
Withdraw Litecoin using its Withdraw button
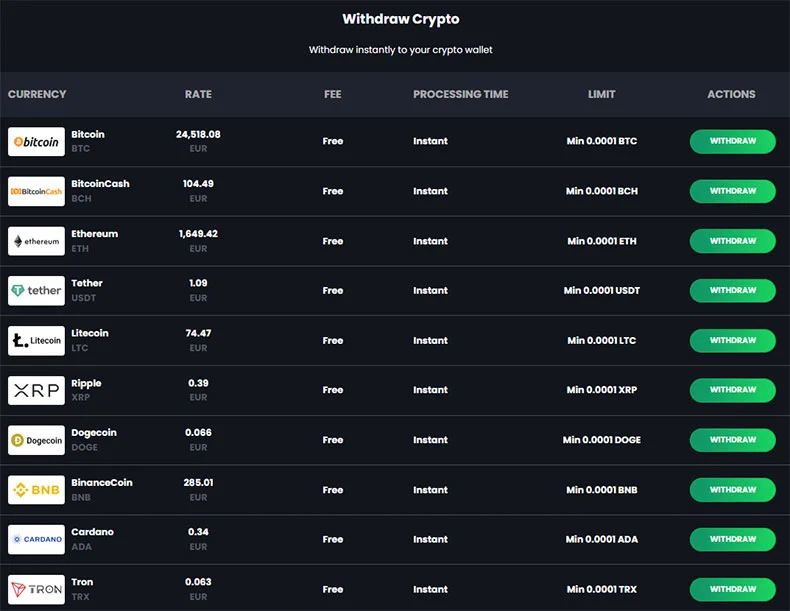733,341
